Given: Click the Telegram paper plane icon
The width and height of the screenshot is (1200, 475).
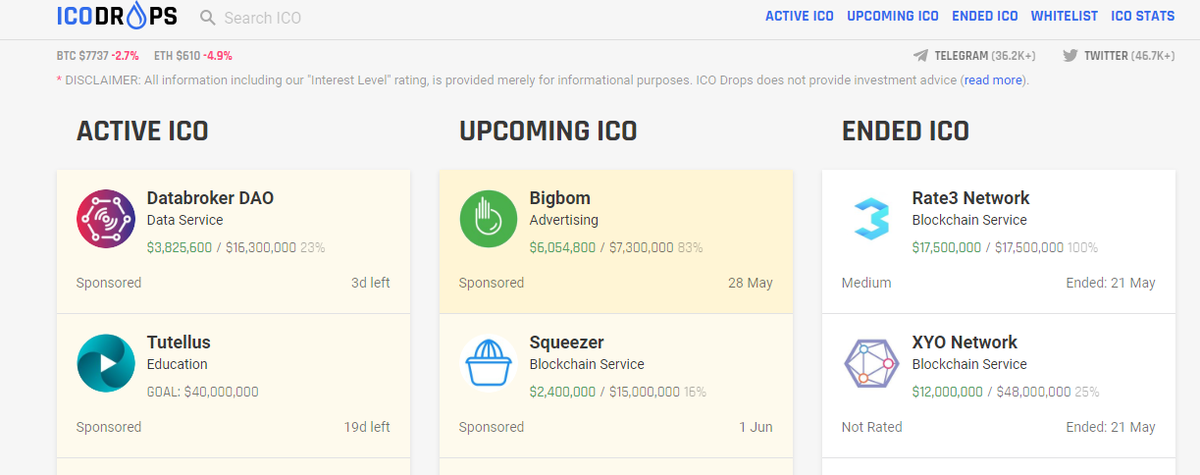Looking at the screenshot, I should point(920,56).
